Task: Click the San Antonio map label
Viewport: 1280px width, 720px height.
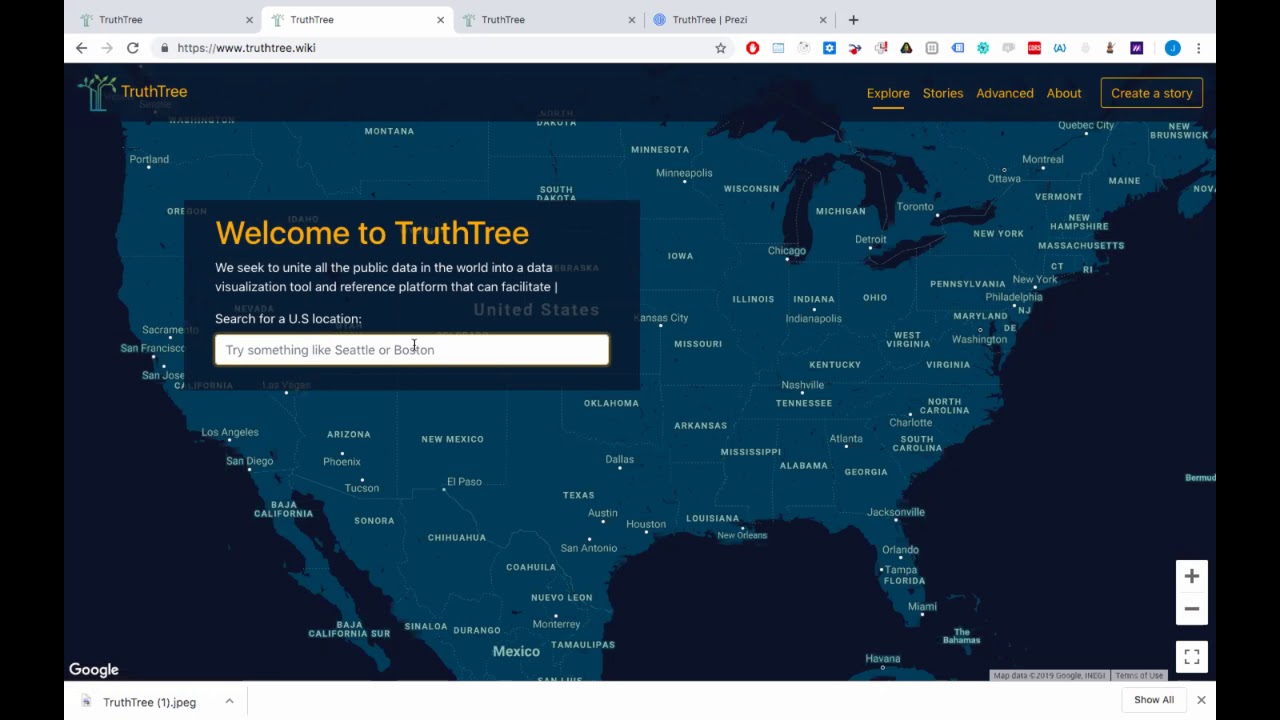Action: coord(589,548)
